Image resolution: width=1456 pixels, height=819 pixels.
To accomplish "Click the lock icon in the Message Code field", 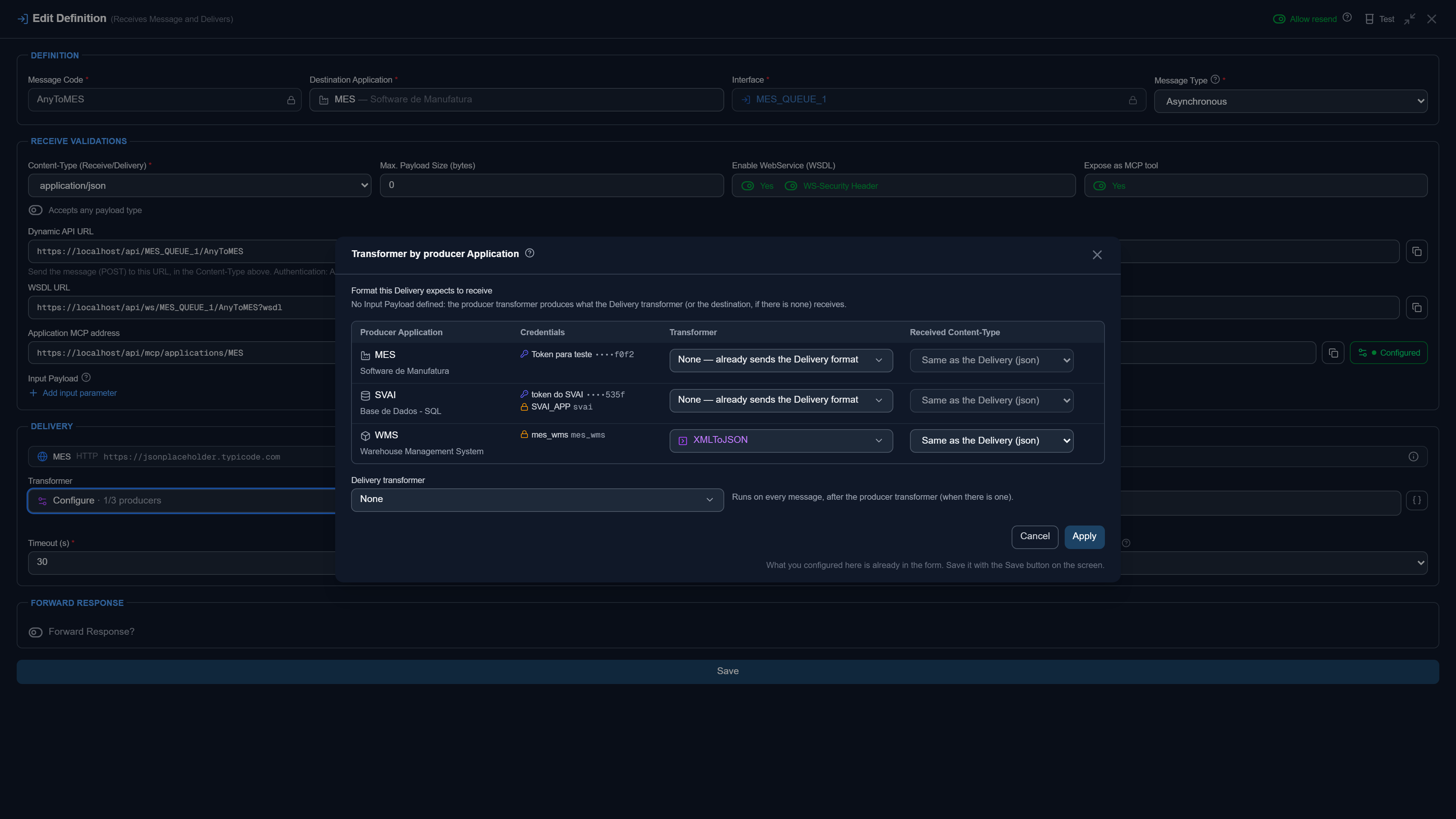I will (x=291, y=100).
